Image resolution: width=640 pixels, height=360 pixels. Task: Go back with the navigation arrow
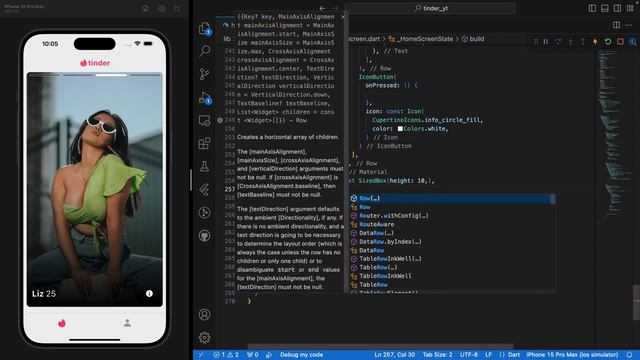click(x=322, y=8)
